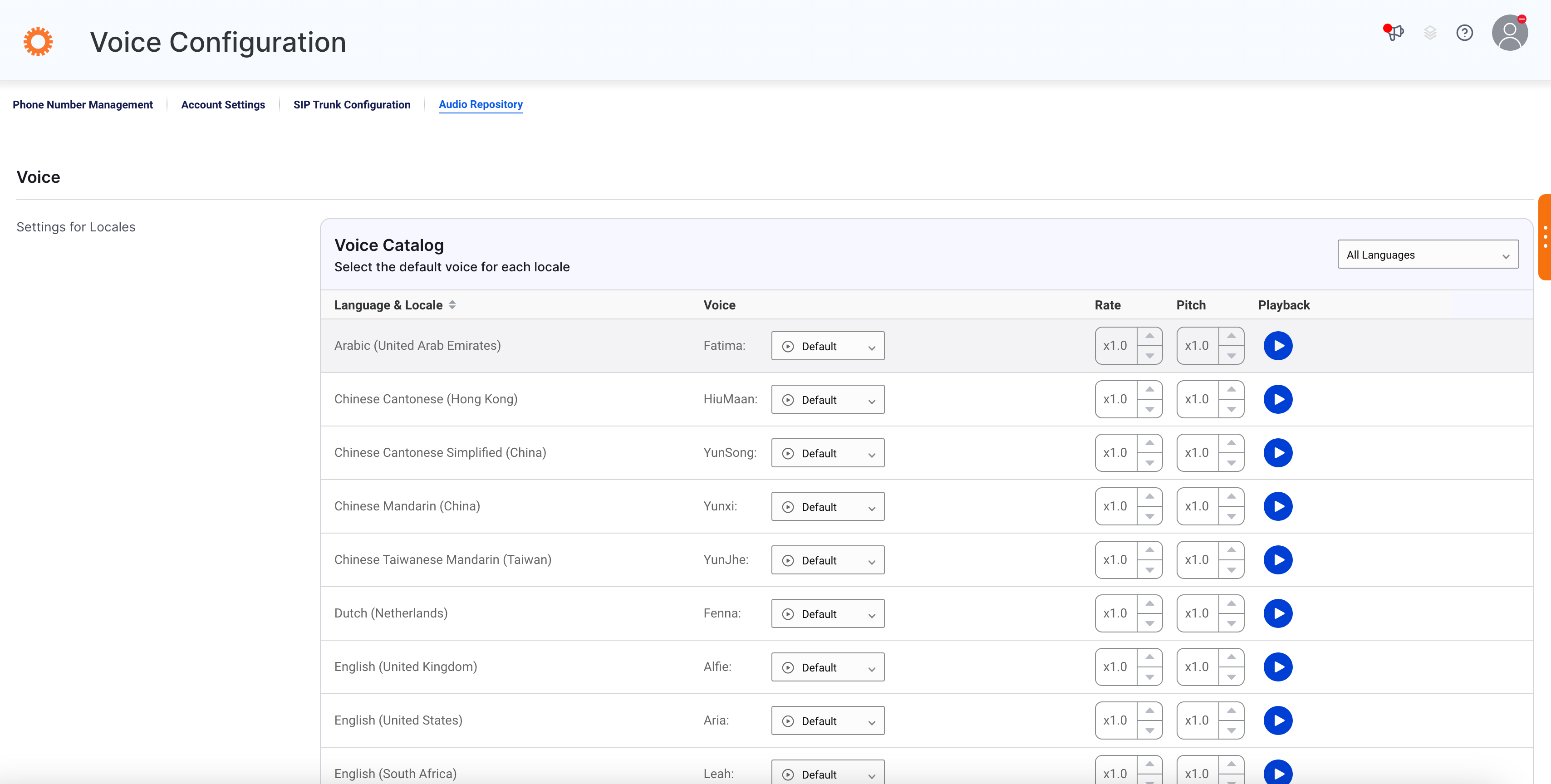Open the help question mark icon
Screen dimensions: 1551x784
(x=1464, y=33)
